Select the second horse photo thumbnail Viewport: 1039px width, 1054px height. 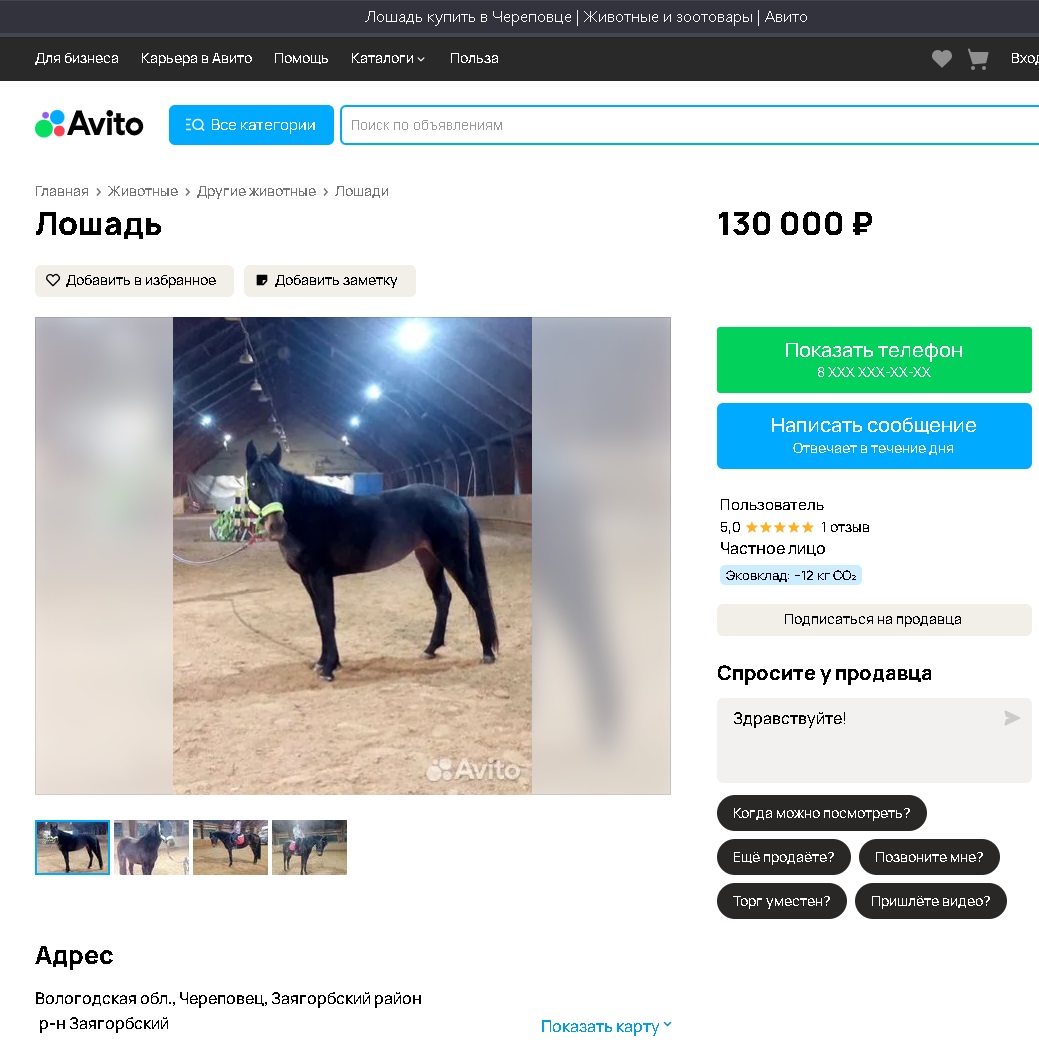tap(151, 847)
